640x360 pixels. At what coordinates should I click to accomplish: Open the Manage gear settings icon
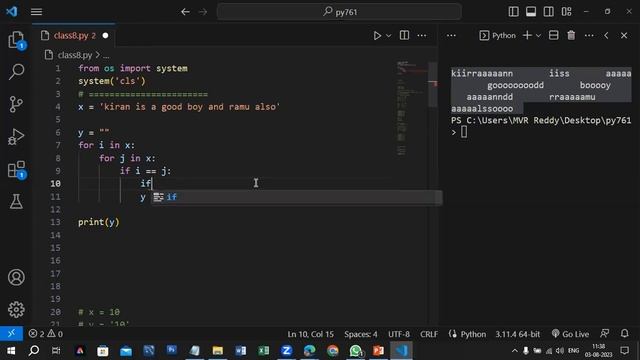point(16,309)
